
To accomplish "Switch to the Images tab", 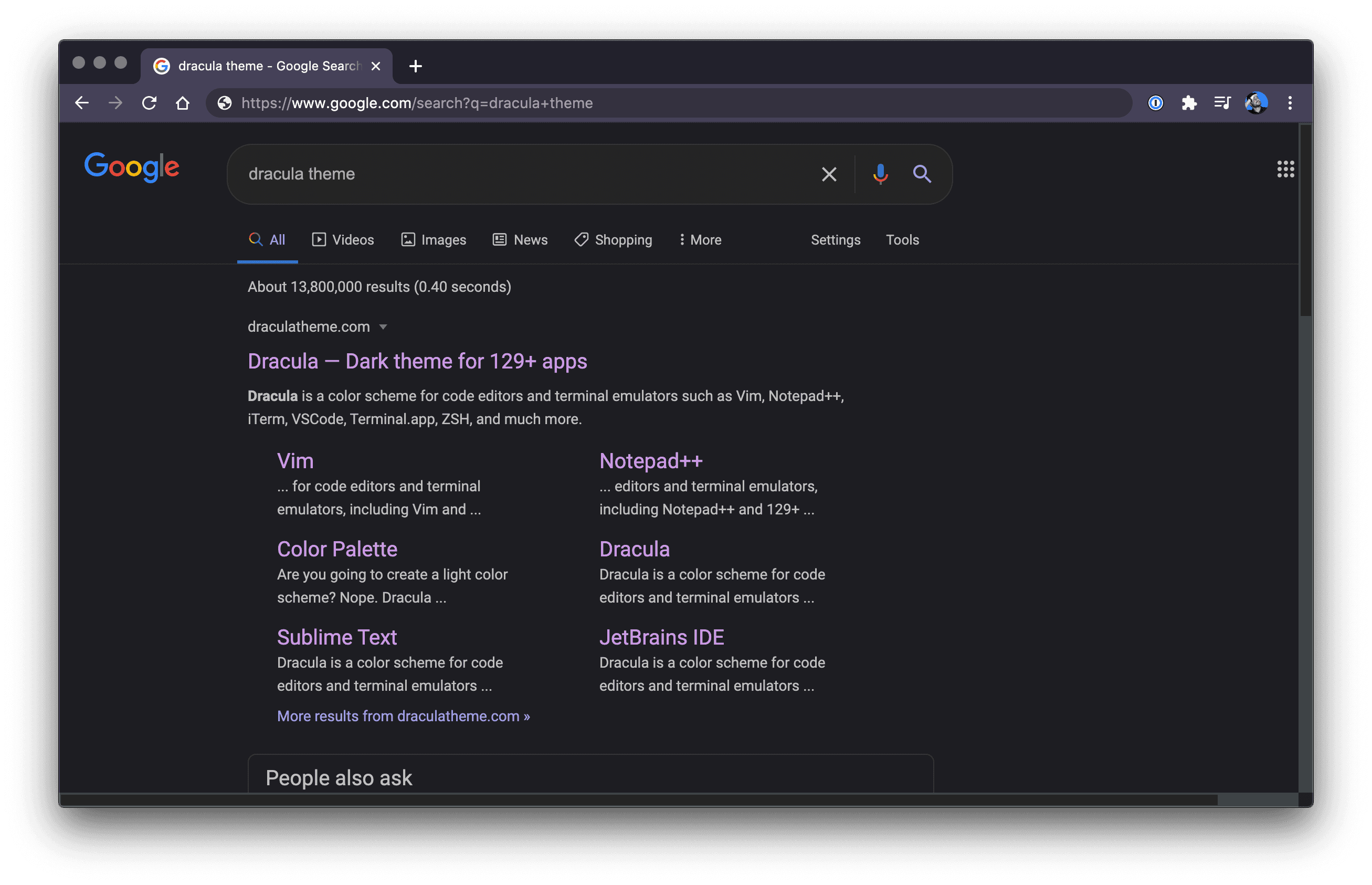I will pos(434,240).
